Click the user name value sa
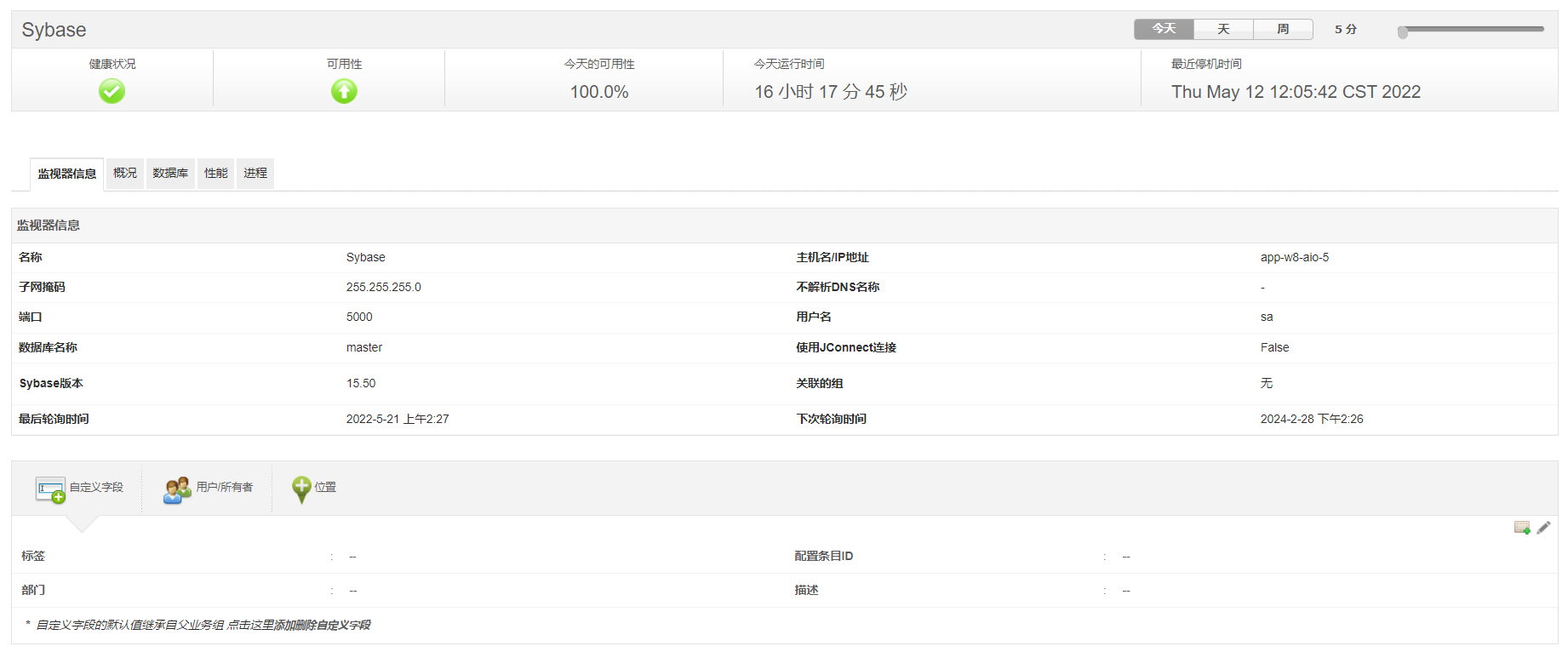1568x652 pixels. pos(1267,317)
